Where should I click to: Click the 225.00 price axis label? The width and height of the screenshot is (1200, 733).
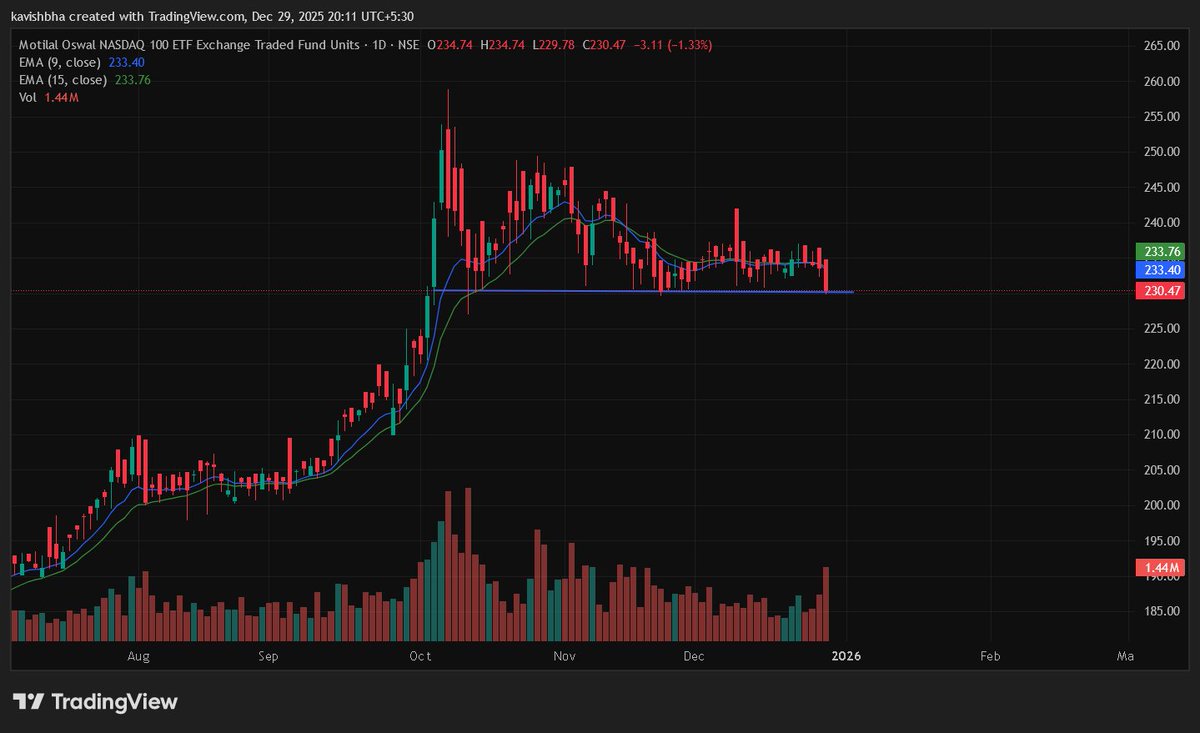point(1162,328)
